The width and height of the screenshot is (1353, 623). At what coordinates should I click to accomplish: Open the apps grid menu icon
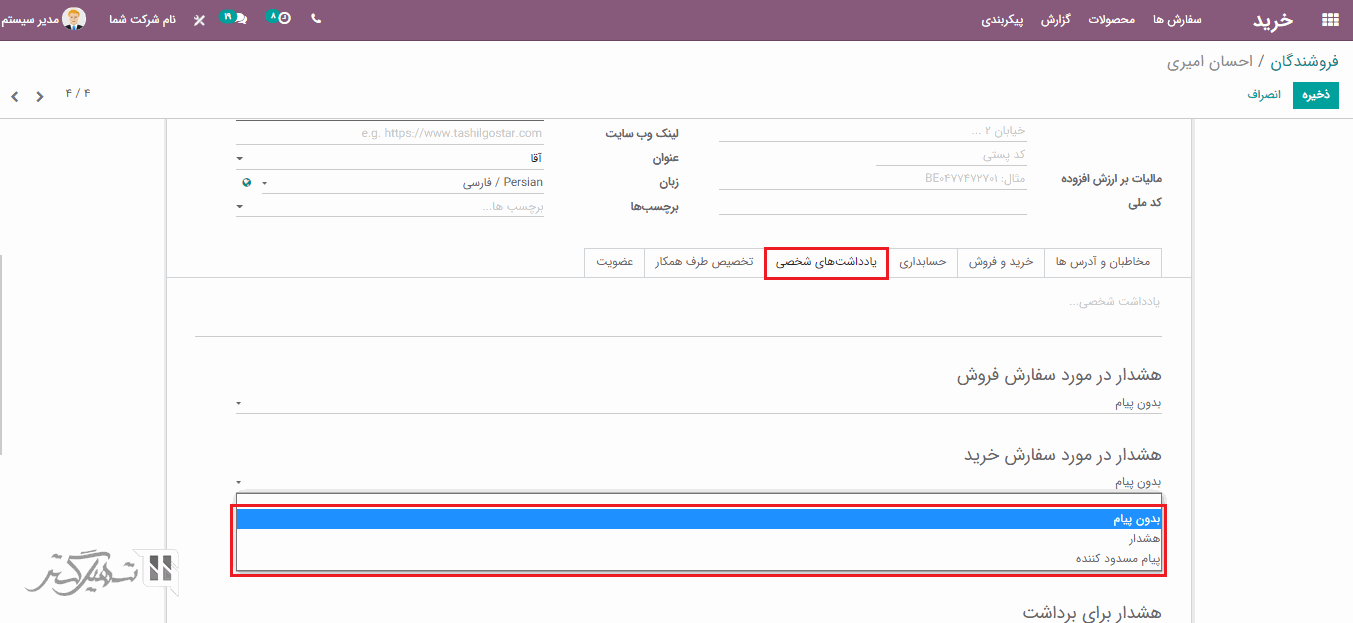point(1329,20)
